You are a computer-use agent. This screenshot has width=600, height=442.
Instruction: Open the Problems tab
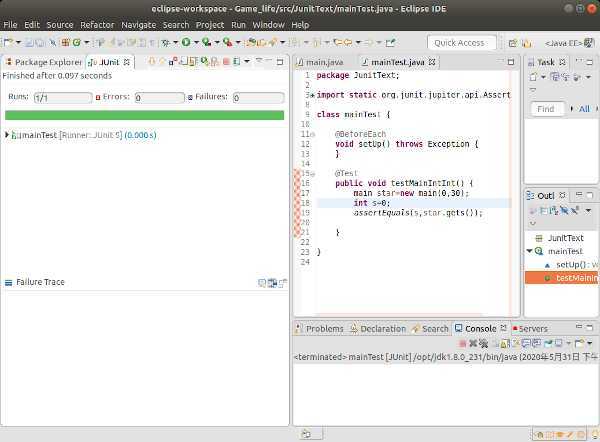tap(324, 328)
